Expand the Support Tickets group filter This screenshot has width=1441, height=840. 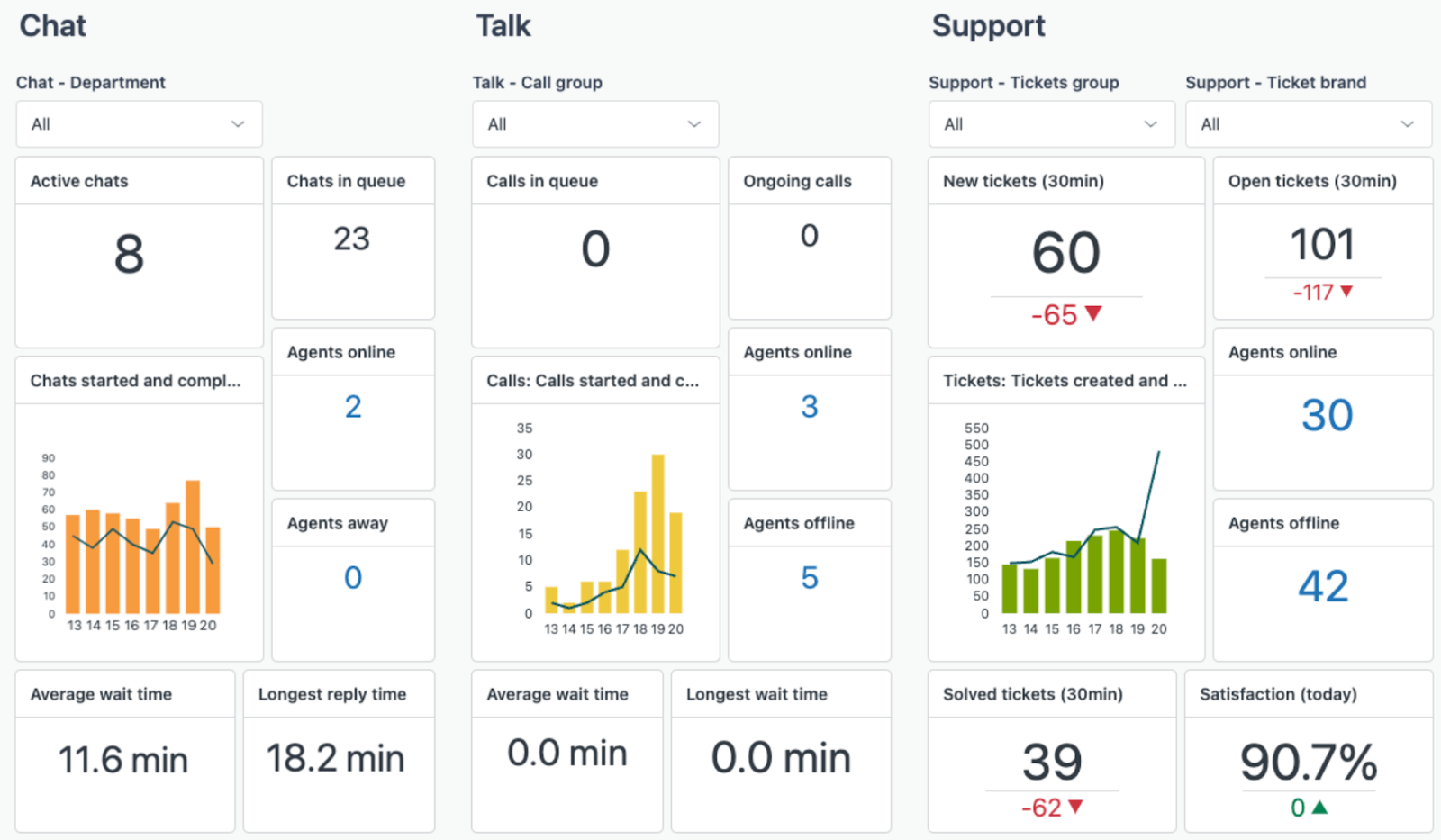click(1050, 123)
